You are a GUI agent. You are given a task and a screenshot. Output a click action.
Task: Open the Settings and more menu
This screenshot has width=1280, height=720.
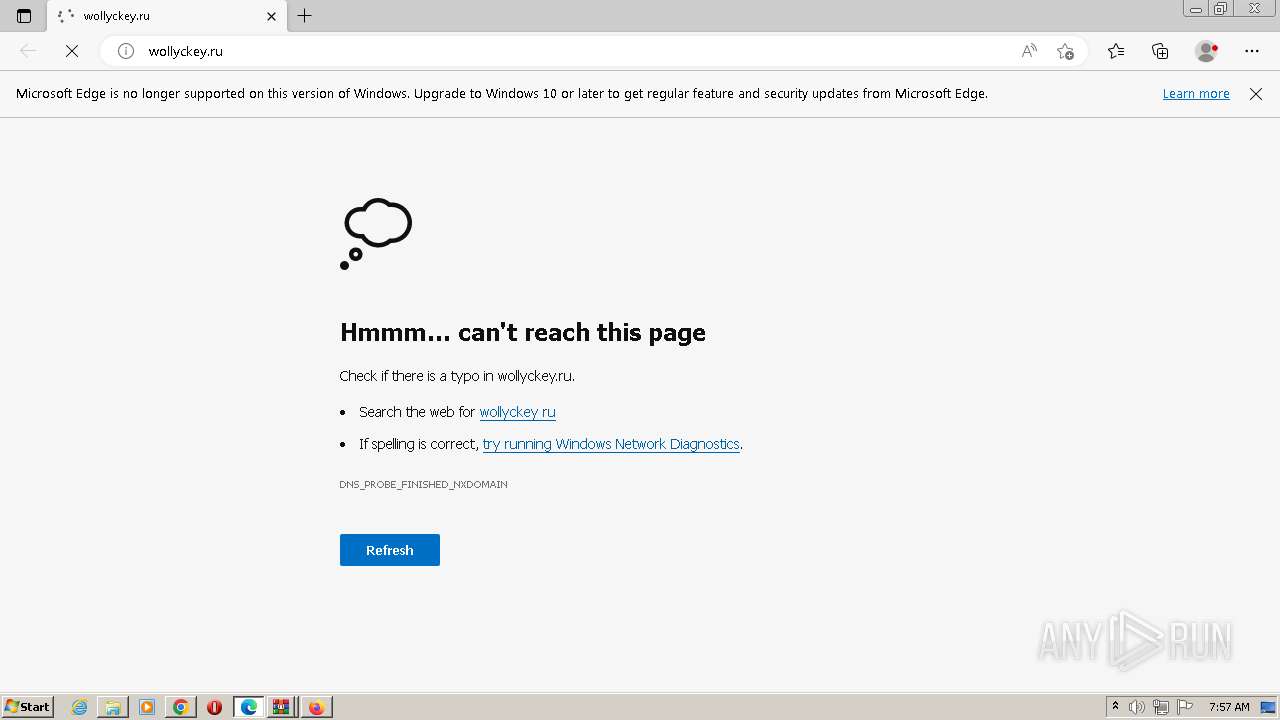pos(1252,51)
